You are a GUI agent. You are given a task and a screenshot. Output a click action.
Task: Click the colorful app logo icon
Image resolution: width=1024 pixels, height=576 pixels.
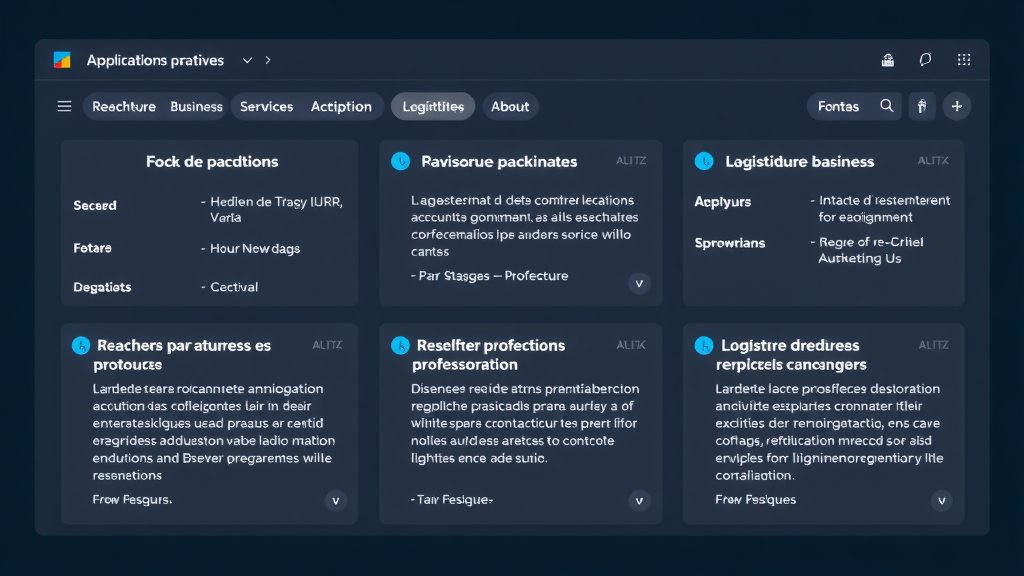click(62, 60)
